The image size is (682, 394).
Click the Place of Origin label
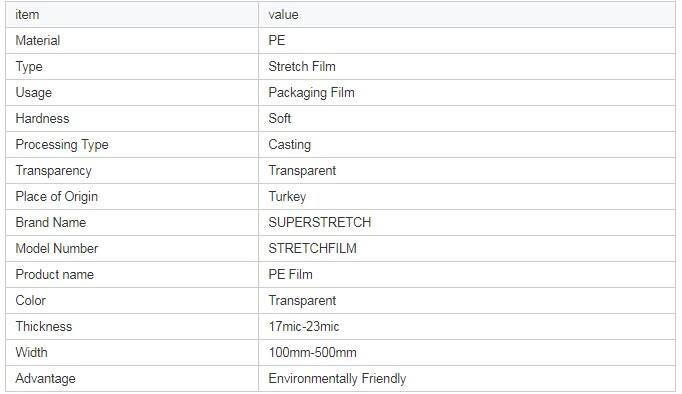(x=57, y=197)
